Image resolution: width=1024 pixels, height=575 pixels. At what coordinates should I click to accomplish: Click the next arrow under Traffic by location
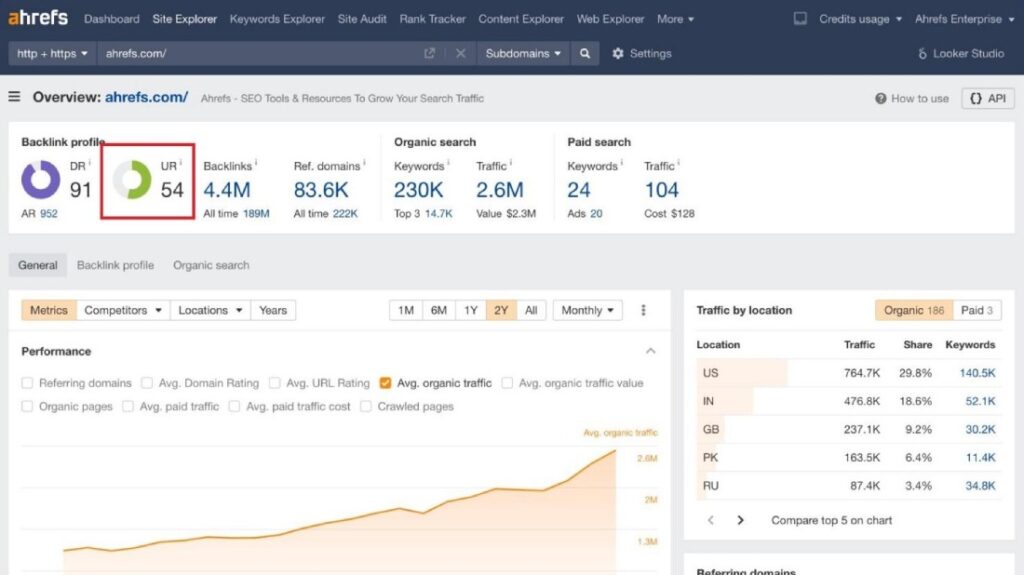(740, 520)
